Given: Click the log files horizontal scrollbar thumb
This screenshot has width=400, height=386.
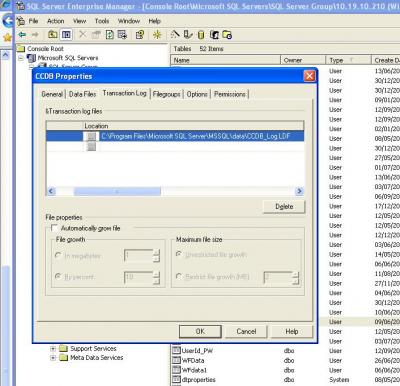Looking at the screenshot, I should pos(117,191).
